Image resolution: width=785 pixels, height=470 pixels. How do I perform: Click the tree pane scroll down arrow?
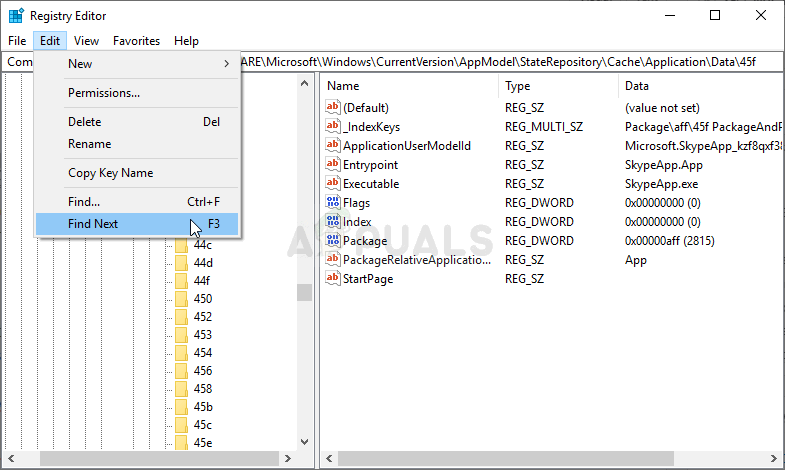click(304, 441)
